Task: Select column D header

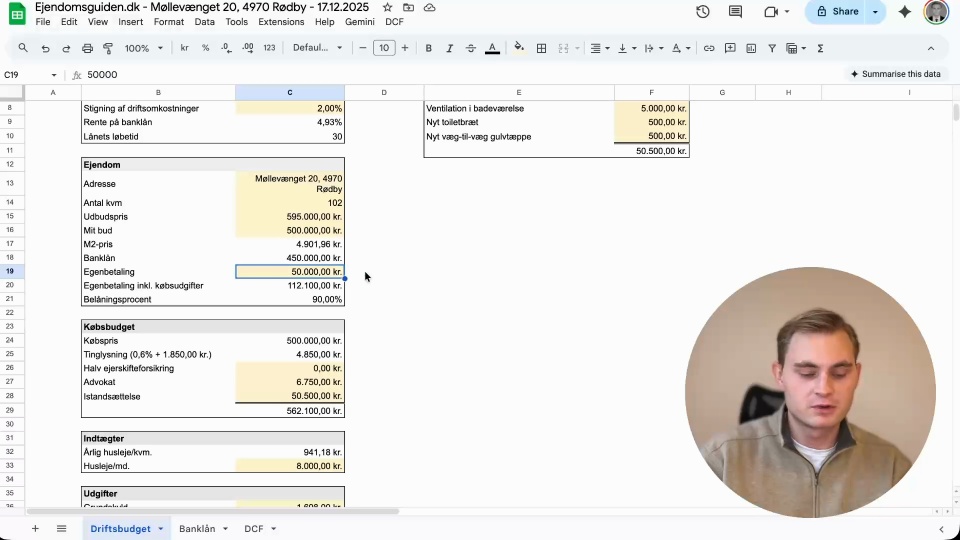Action: (x=384, y=92)
